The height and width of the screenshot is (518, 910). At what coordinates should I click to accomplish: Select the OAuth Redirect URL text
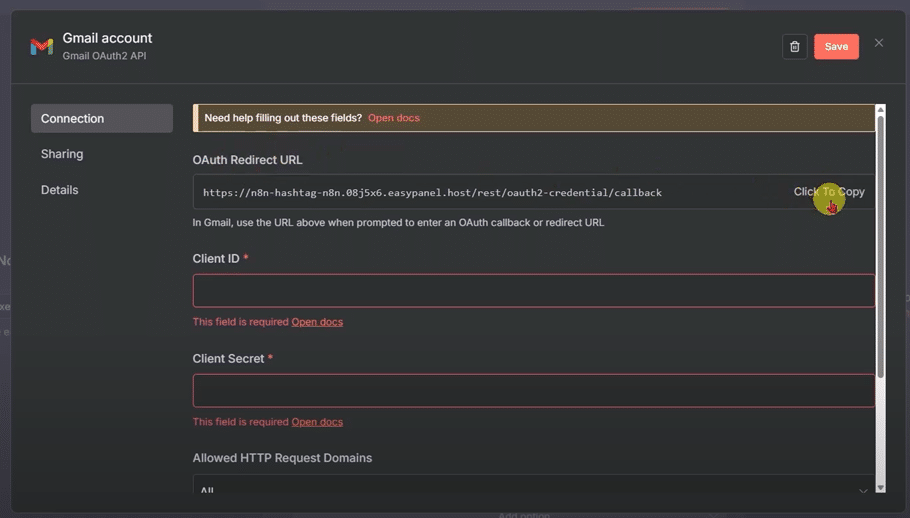pos(432,193)
